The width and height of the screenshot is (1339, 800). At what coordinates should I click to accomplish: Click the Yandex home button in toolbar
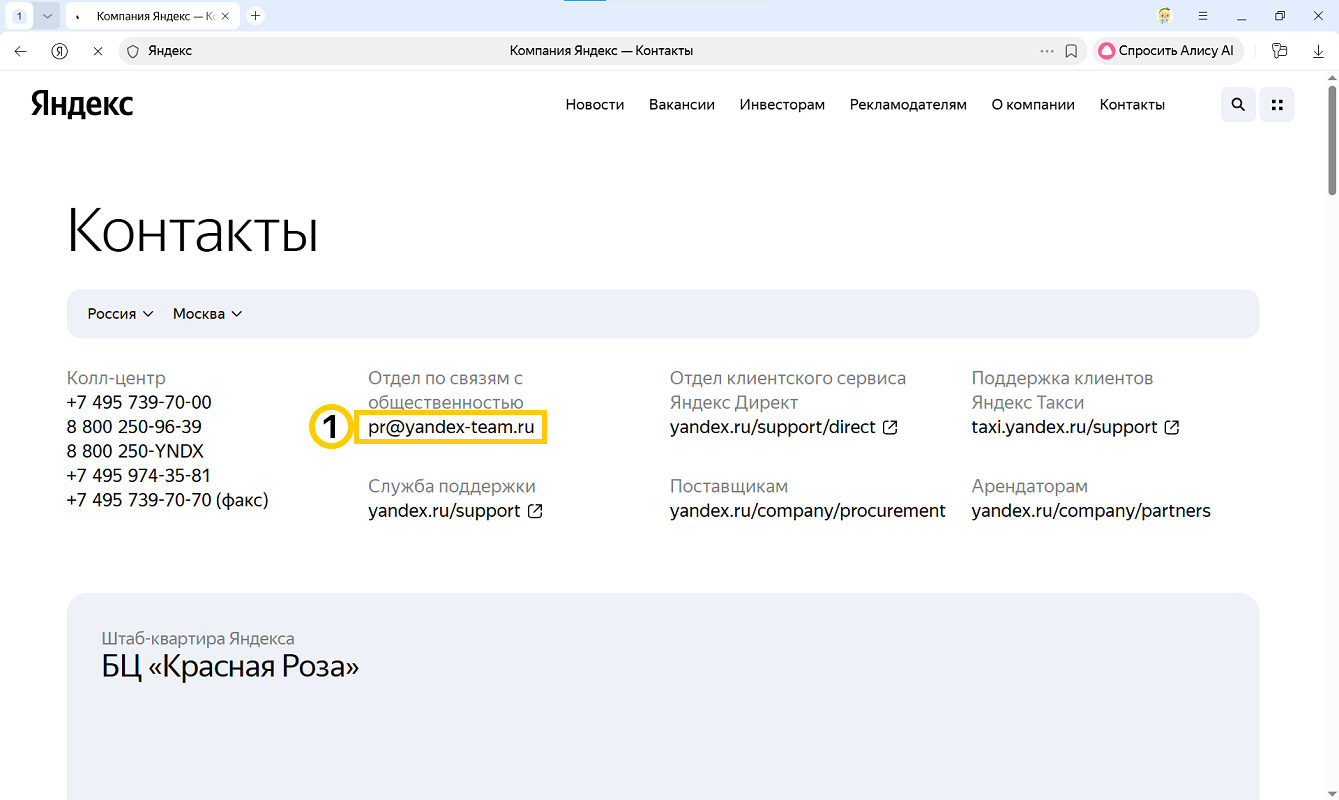click(x=60, y=51)
